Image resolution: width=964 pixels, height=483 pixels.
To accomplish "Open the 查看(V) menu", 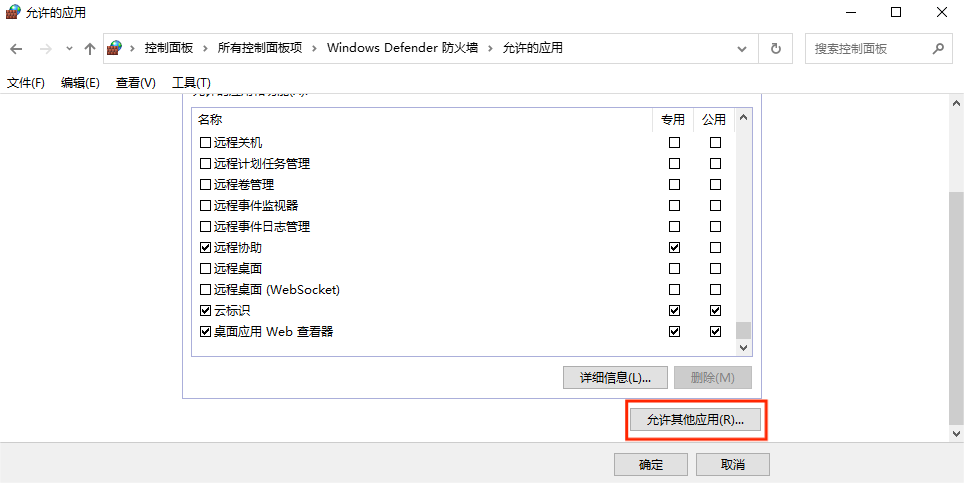I will click(x=135, y=82).
